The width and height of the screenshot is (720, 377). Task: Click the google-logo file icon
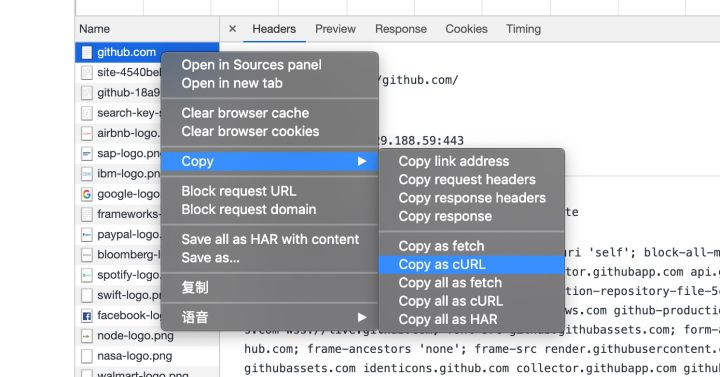(86, 194)
